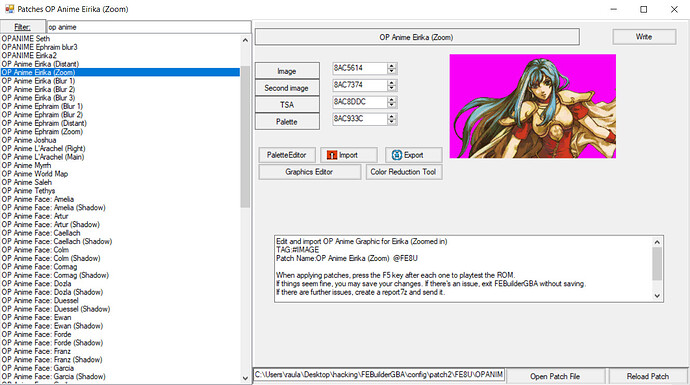Screen dimensions: 690x385
Task: Select OP Anime Face: Artur (Shadow)
Action: tap(120, 224)
